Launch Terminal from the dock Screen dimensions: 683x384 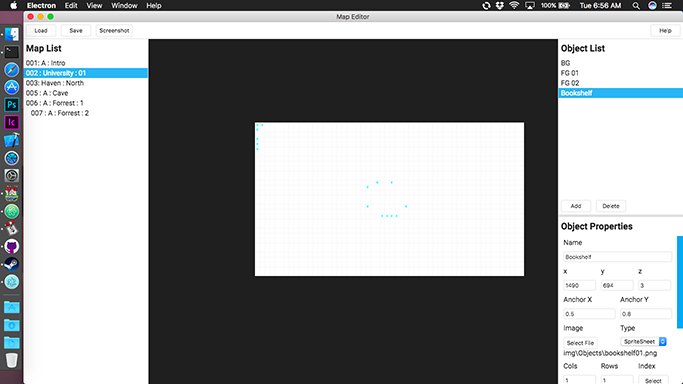pyautogui.click(x=12, y=52)
